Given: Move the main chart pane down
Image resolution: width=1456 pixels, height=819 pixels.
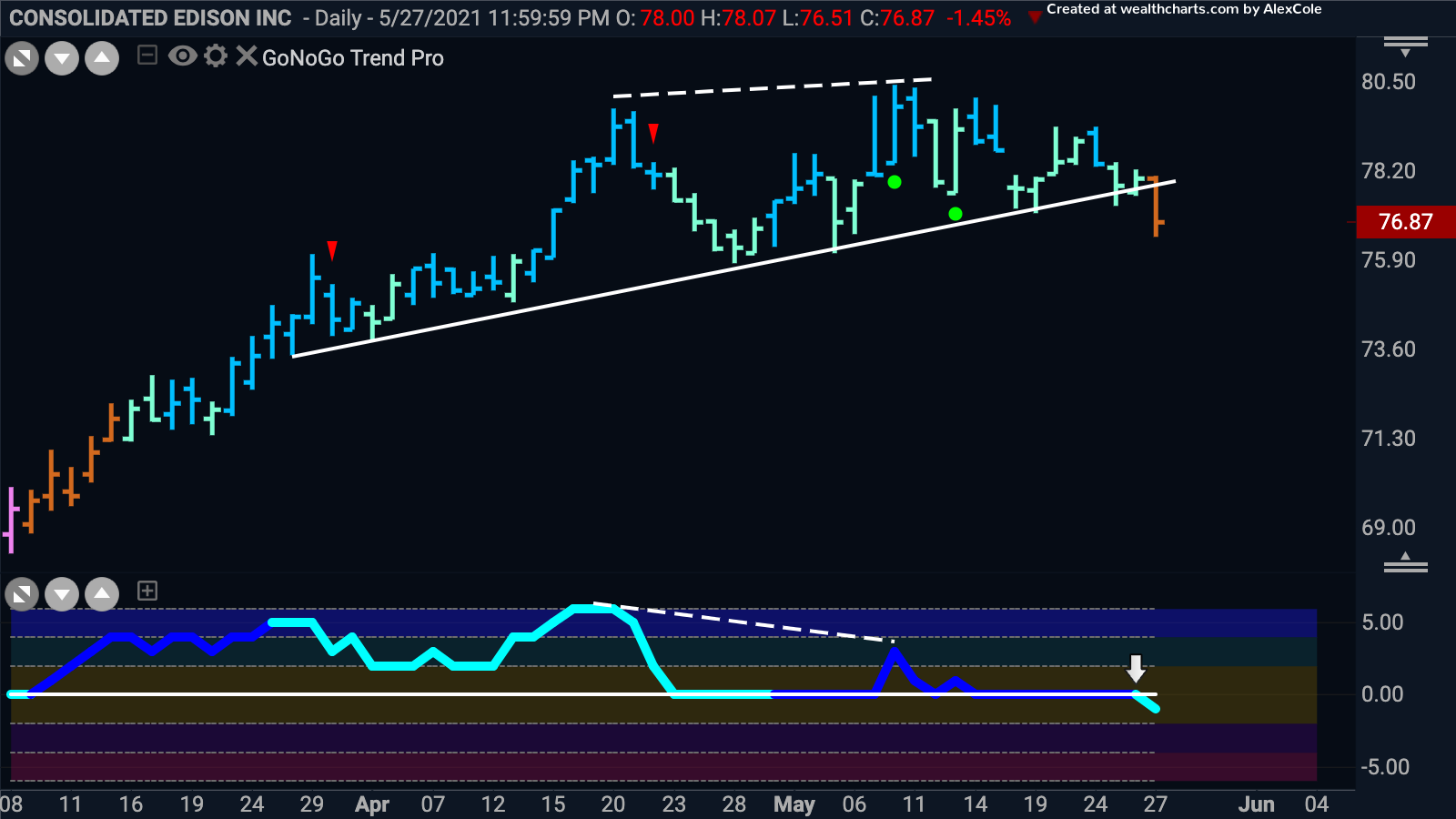Looking at the screenshot, I should (62, 59).
